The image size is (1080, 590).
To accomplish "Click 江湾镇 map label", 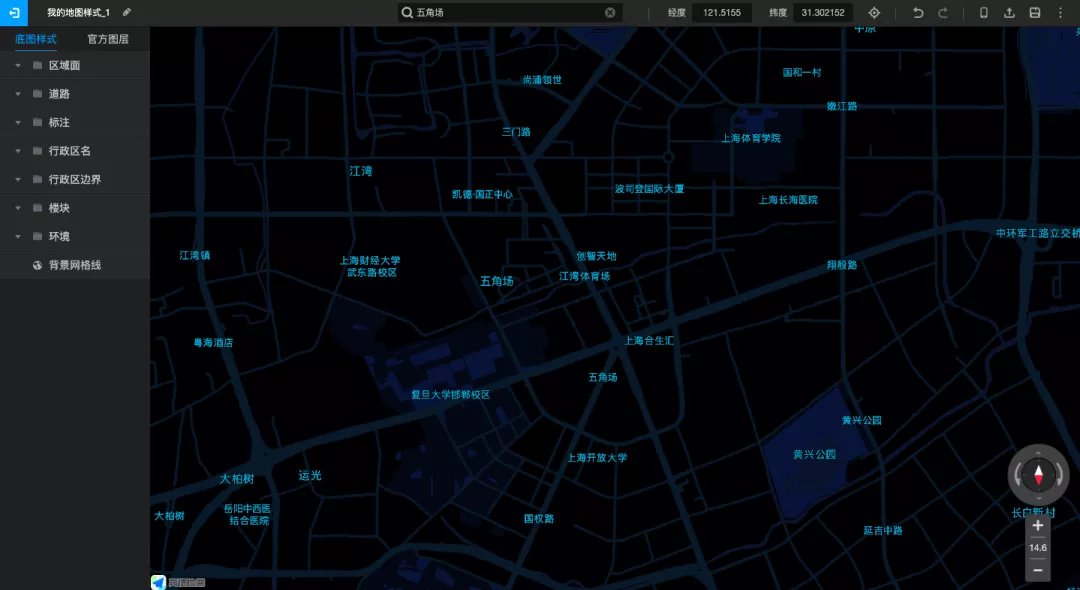I will [195, 255].
